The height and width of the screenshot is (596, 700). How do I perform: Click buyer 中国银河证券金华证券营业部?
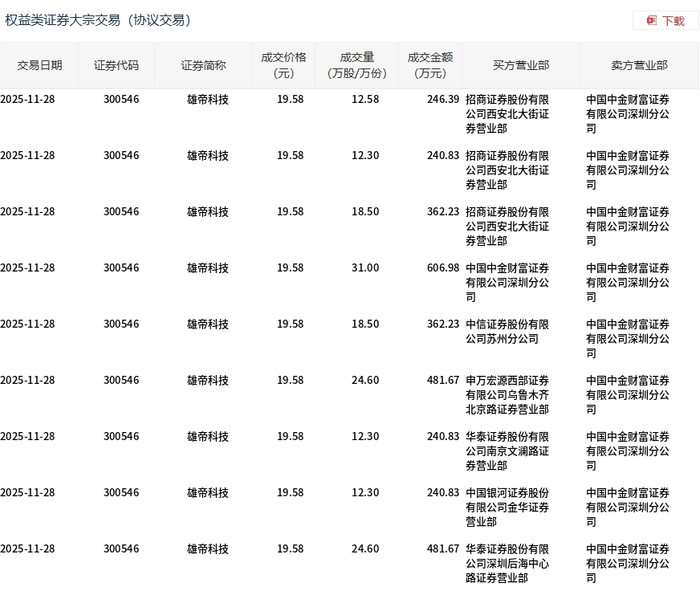point(507,507)
